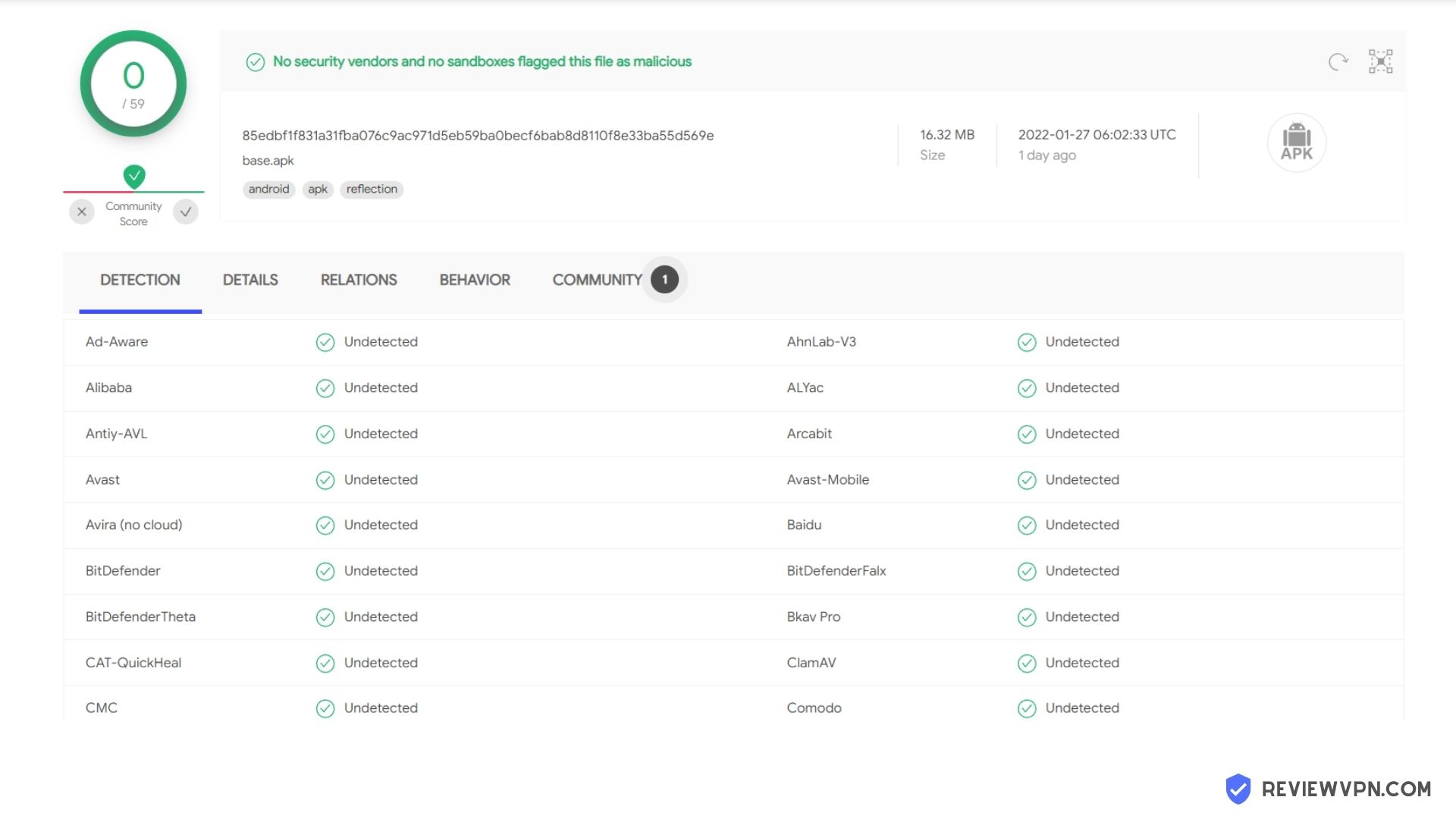This screenshot has width=1456, height=819.
Task: Click the Ad-Aware vendor name
Action: 117,342
